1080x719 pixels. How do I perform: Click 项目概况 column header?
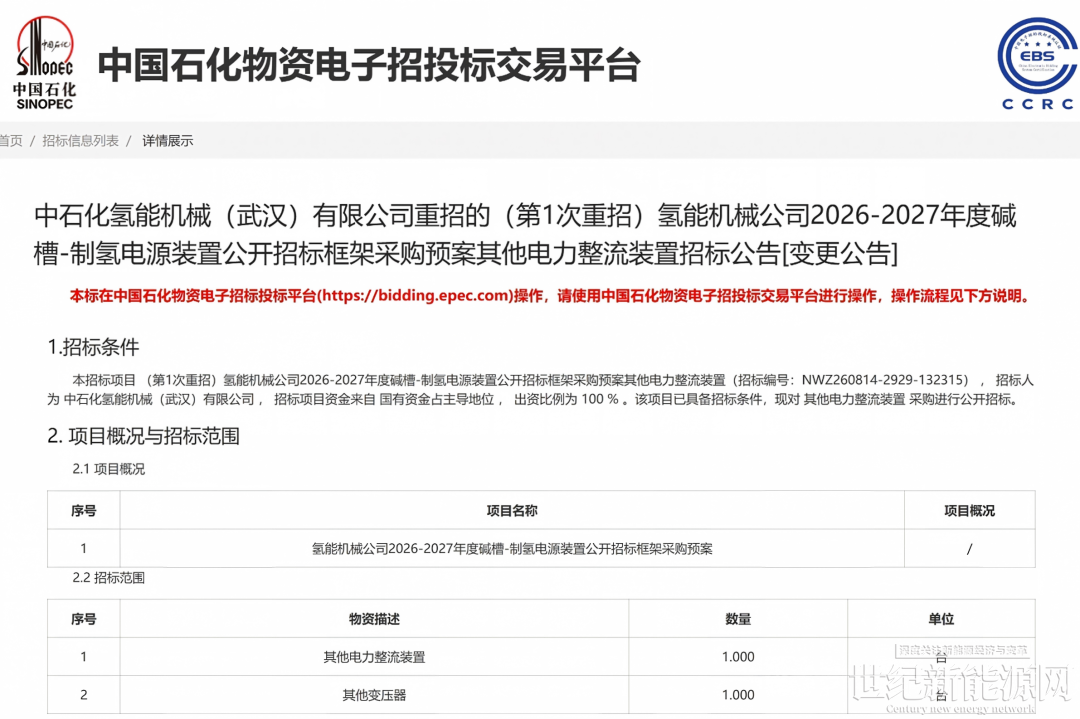click(x=969, y=510)
